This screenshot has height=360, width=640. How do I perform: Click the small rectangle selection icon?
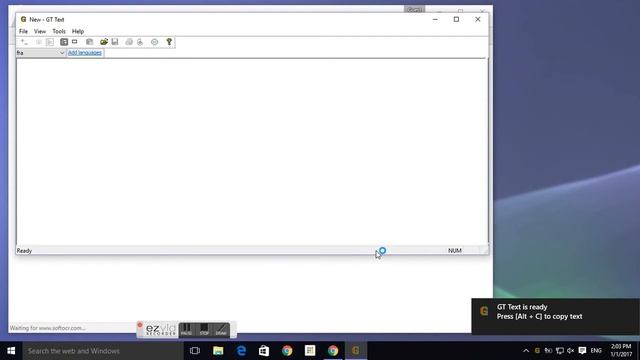click(x=75, y=42)
